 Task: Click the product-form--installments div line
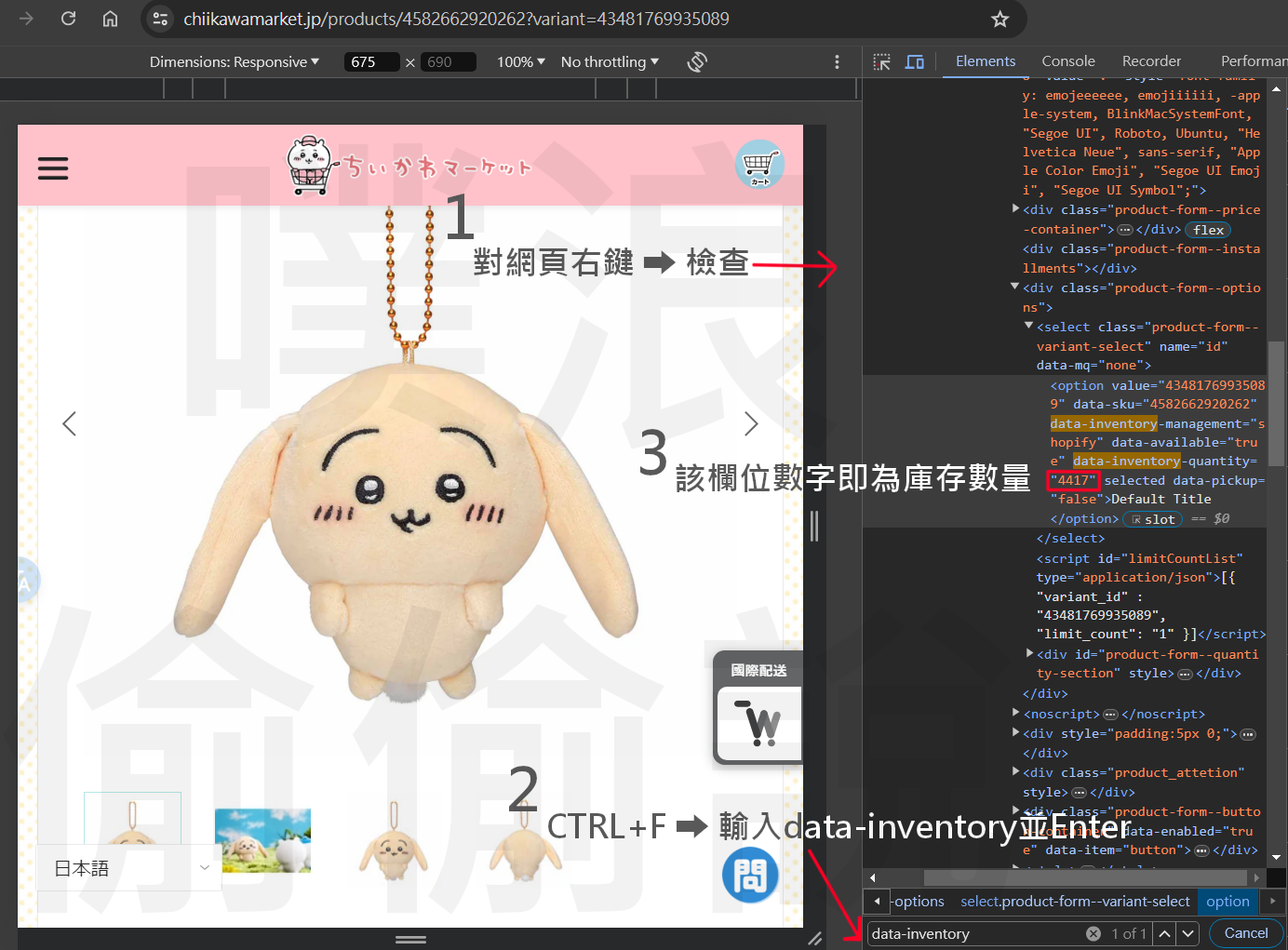coord(1141,259)
